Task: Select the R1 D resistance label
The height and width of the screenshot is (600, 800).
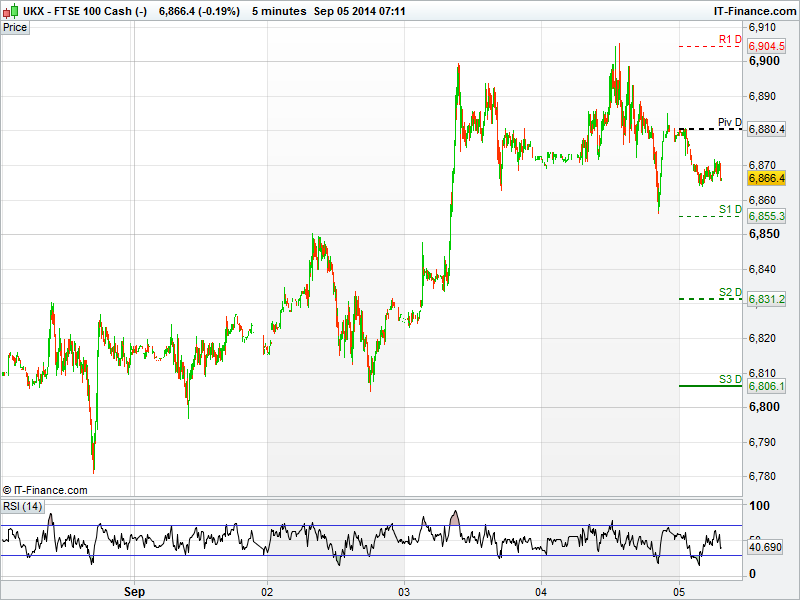Action: [x=729, y=40]
